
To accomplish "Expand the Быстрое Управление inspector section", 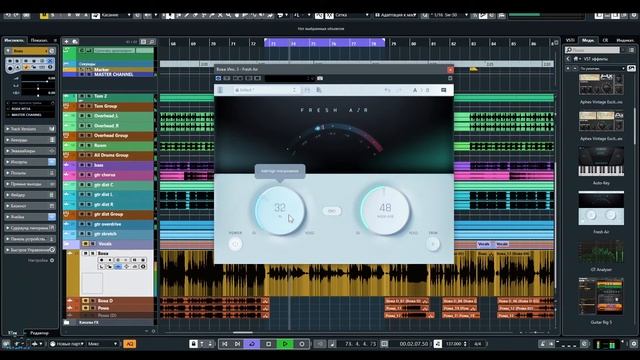I will (30, 250).
